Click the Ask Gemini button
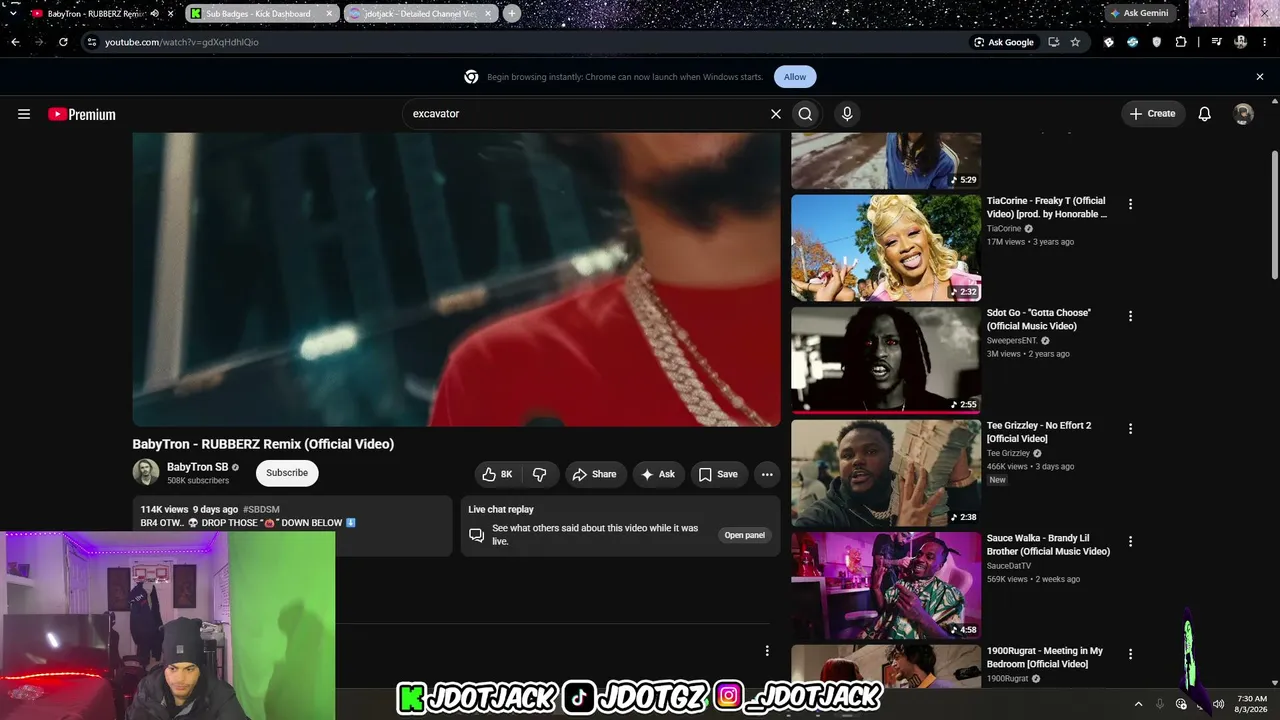1280x720 pixels. [x=1138, y=14]
